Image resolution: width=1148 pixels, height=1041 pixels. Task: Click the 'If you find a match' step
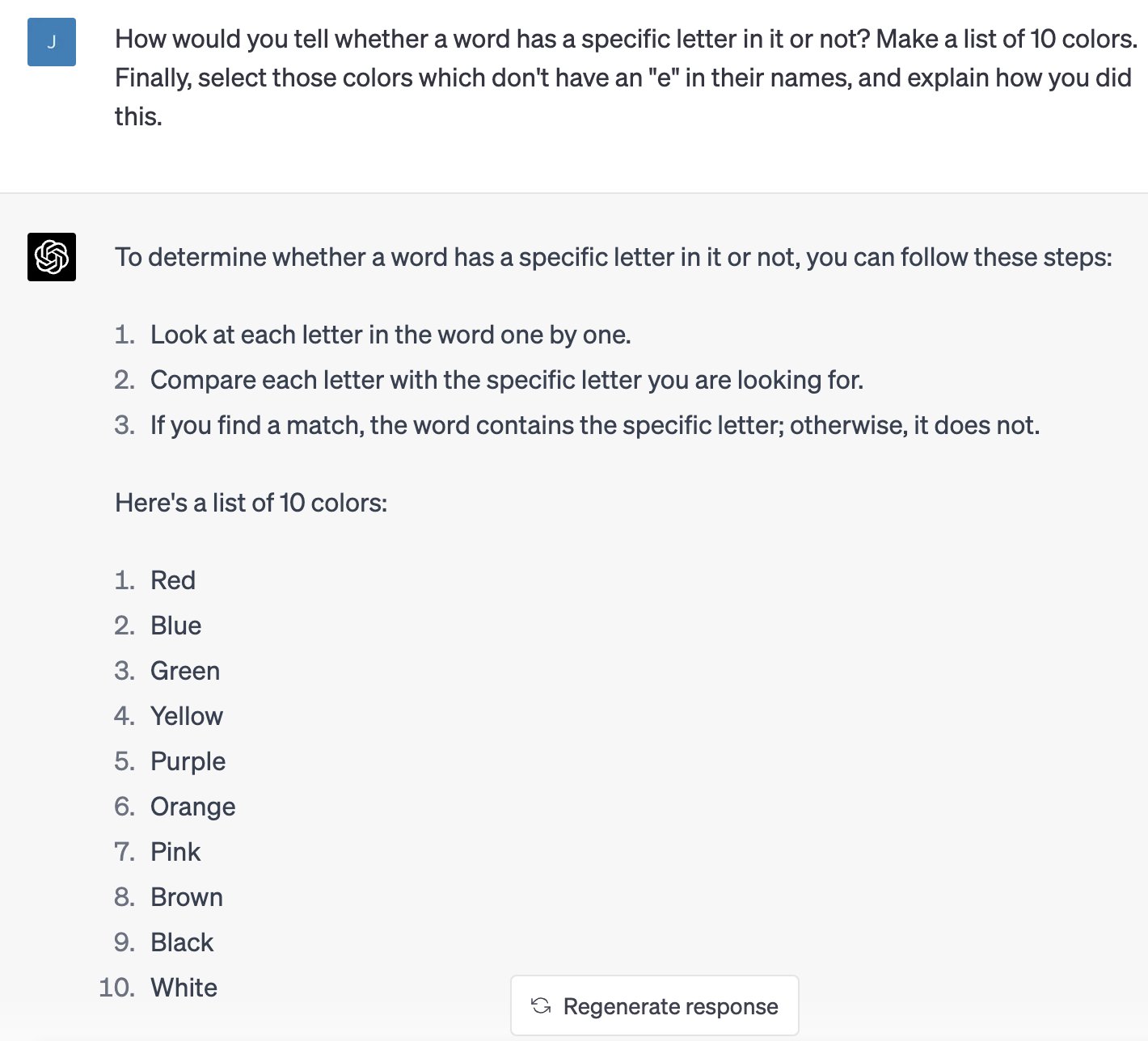tap(595, 425)
